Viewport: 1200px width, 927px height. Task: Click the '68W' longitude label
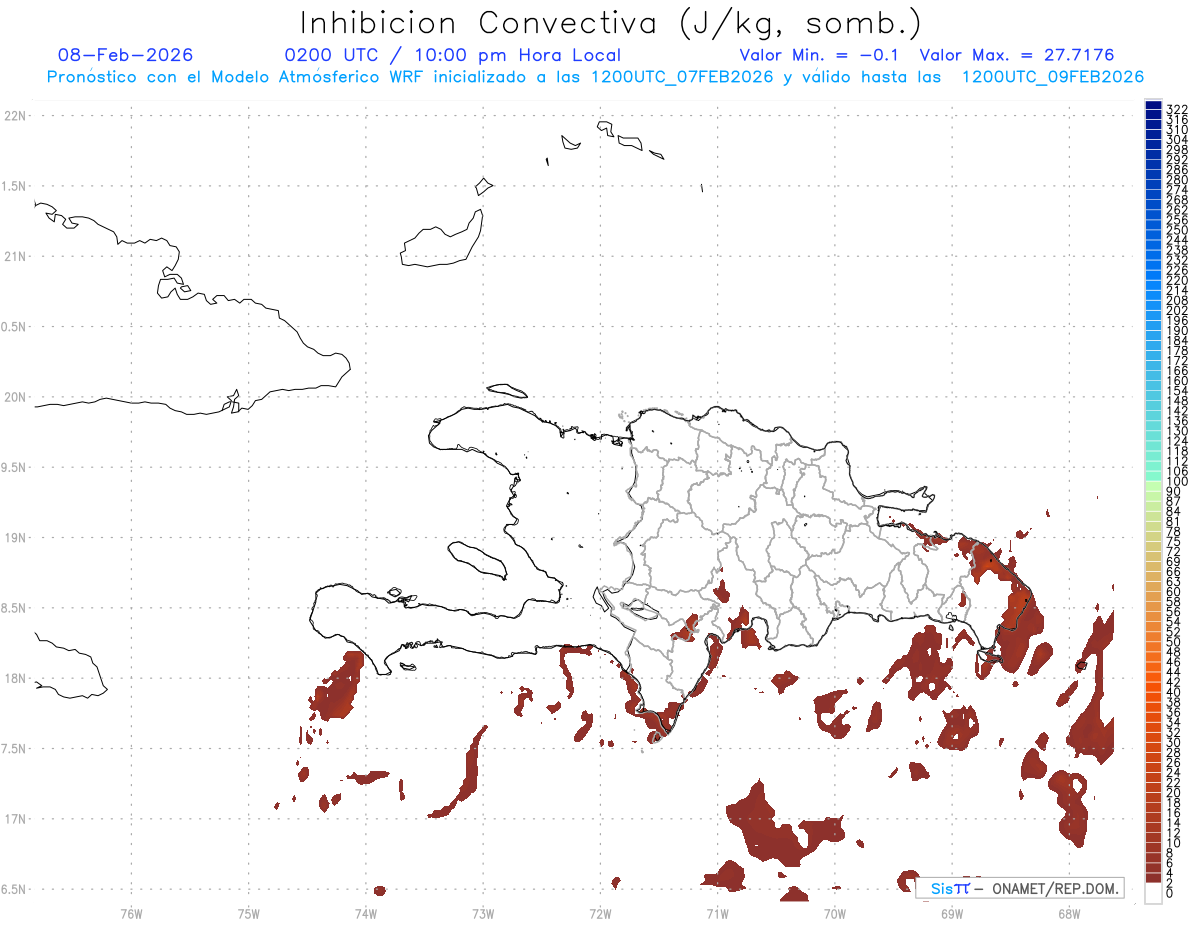pos(1069,913)
